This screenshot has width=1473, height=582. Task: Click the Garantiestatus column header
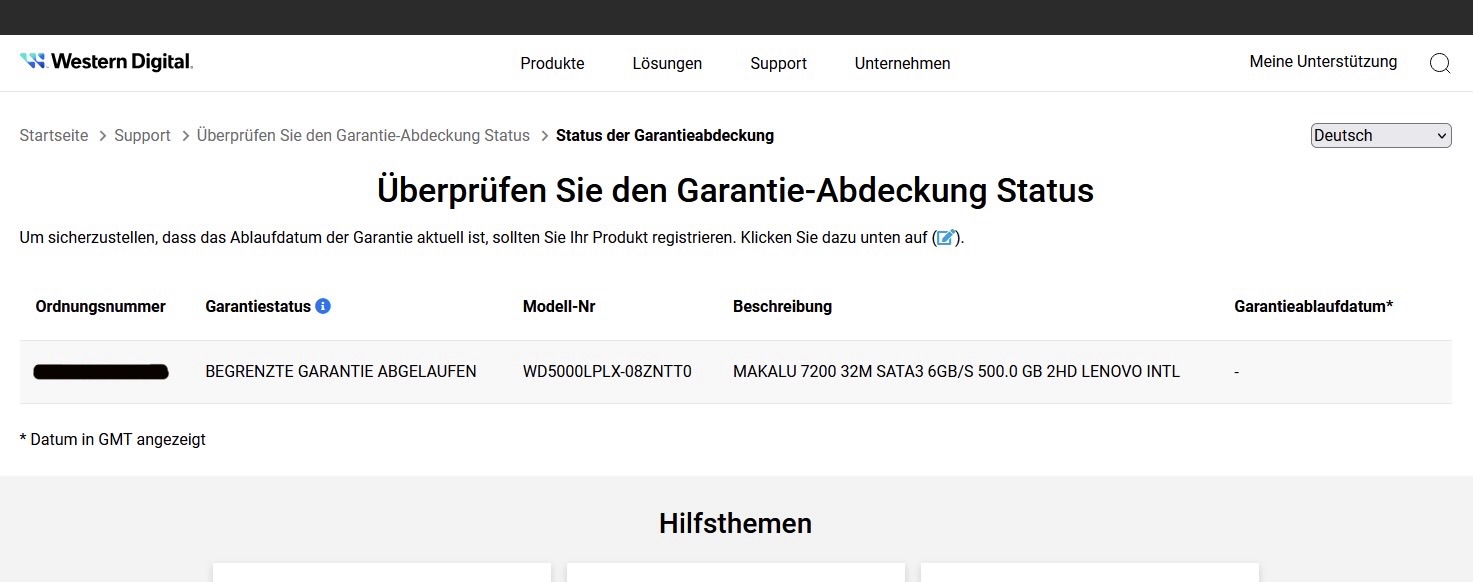(x=258, y=306)
